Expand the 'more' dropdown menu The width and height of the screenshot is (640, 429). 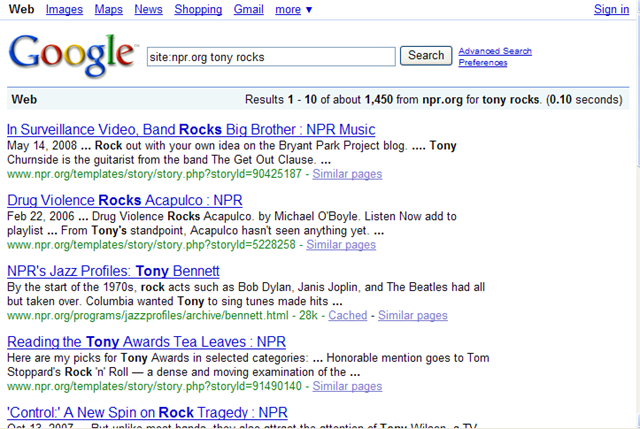[x=293, y=9]
